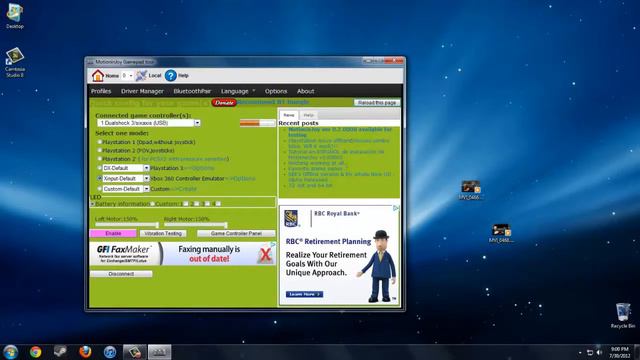
Task: Click the Vibration Testing button
Action: pyautogui.click(x=163, y=233)
